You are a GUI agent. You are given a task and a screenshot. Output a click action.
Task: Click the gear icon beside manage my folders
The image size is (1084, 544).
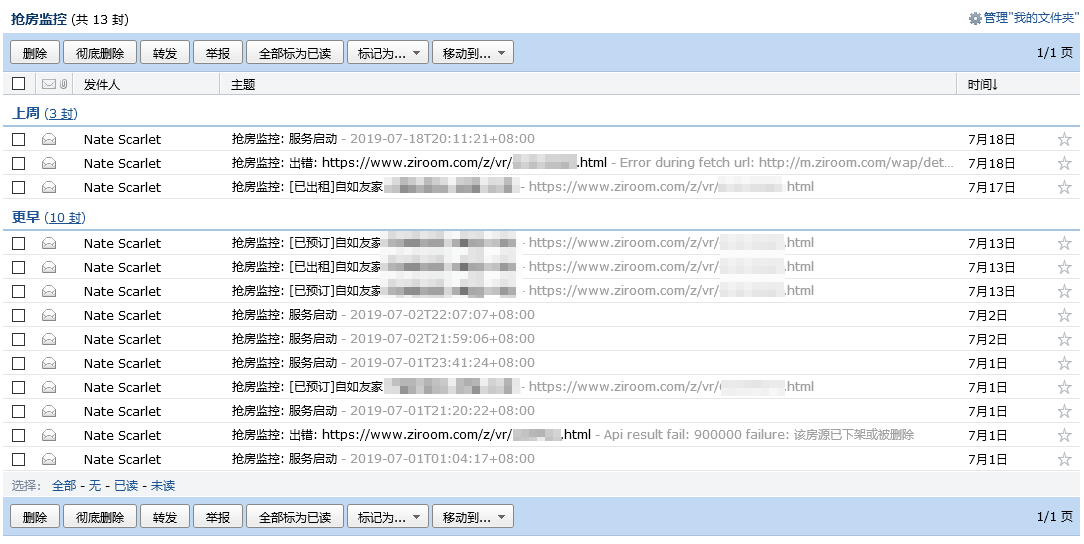coord(975,19)
